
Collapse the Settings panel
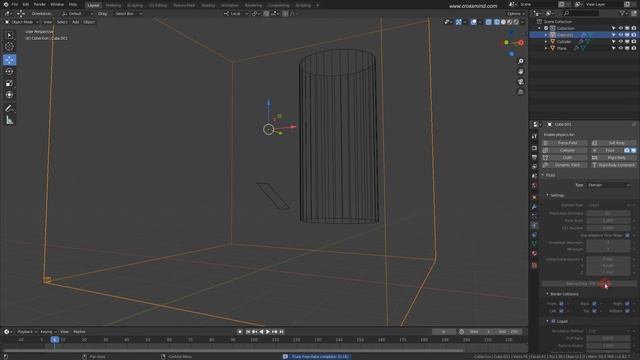[548, 196]
